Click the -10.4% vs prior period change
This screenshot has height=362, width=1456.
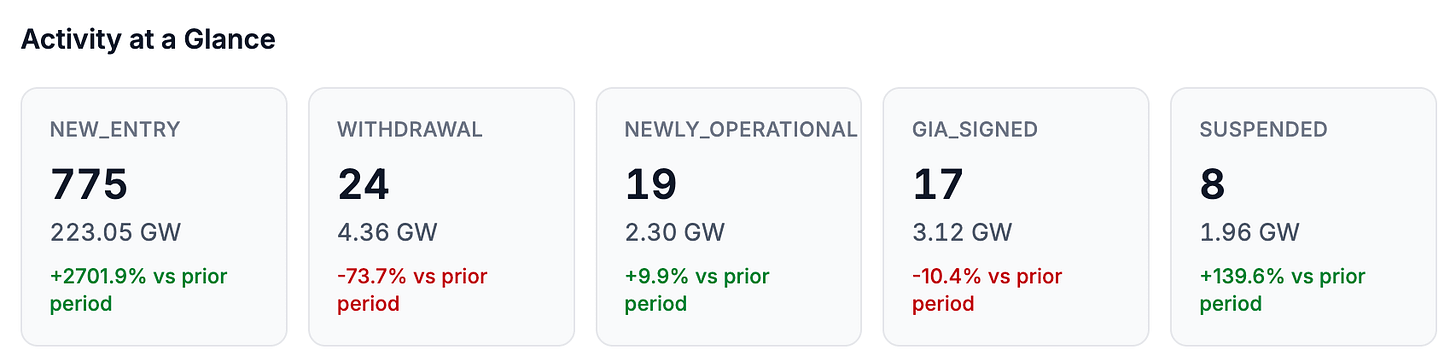[x=987, y=289]
